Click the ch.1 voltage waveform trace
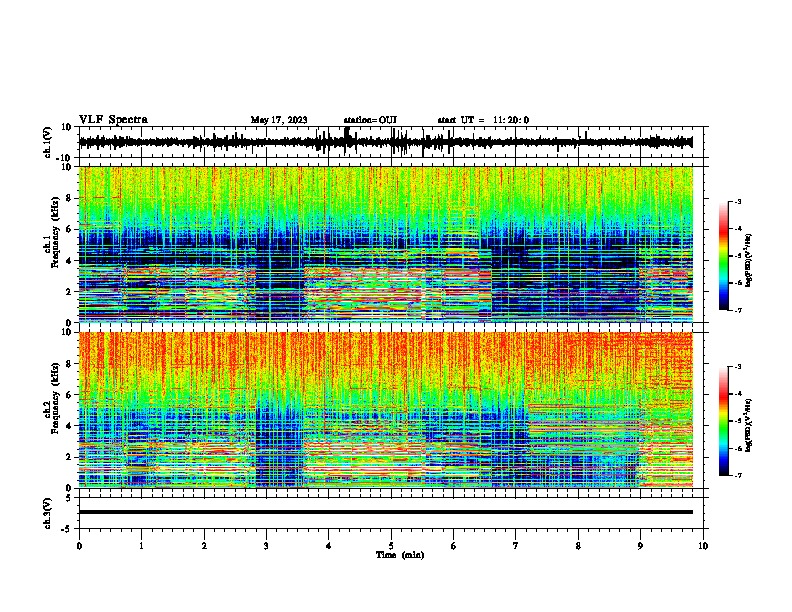This screenshot has width=792, height=612. click(386, 142)
